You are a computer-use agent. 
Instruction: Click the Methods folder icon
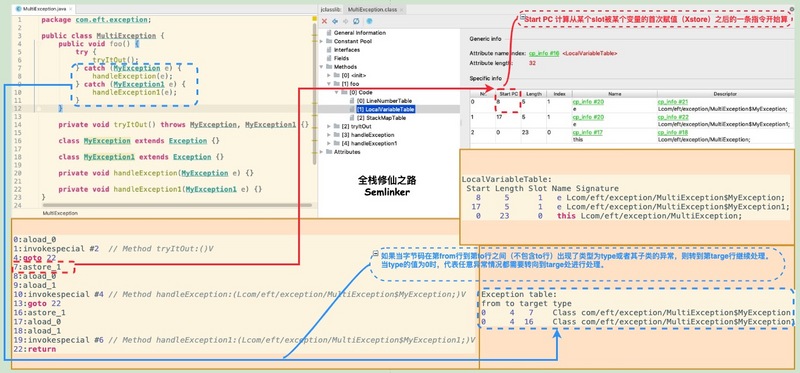click(x=329, y=67)
